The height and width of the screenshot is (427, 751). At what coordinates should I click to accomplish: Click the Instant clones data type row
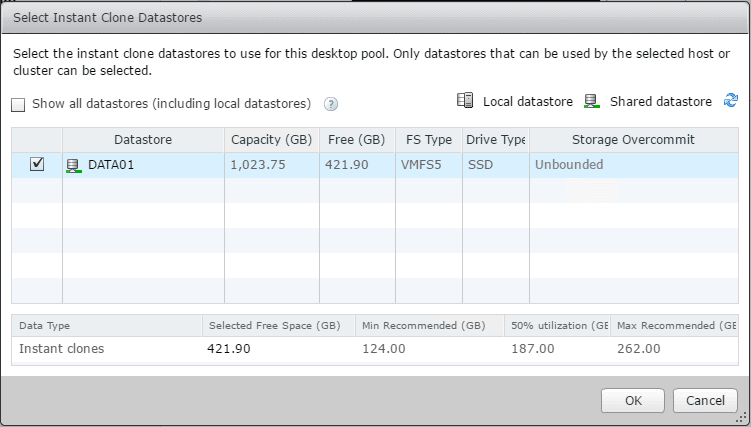pyautogui.click(x=62, y=349)
